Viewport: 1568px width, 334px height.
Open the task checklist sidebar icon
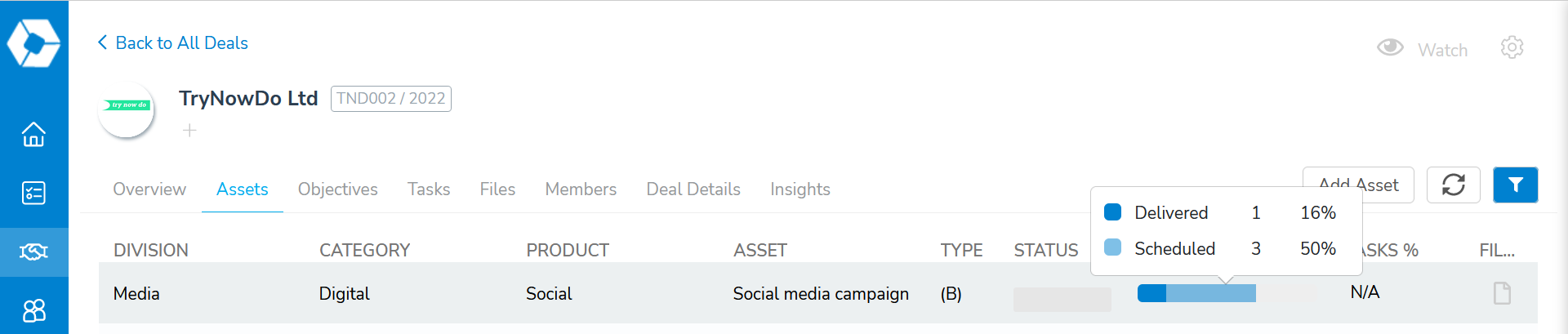33,193
